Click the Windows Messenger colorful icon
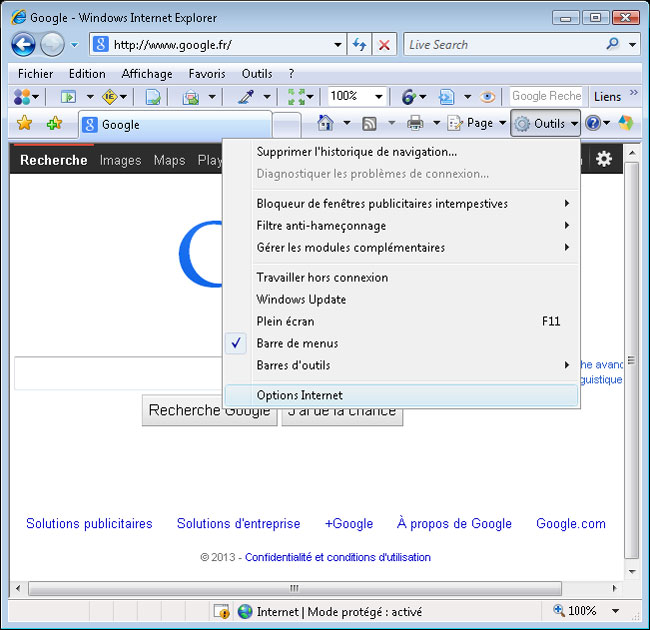 pos(626,123)
